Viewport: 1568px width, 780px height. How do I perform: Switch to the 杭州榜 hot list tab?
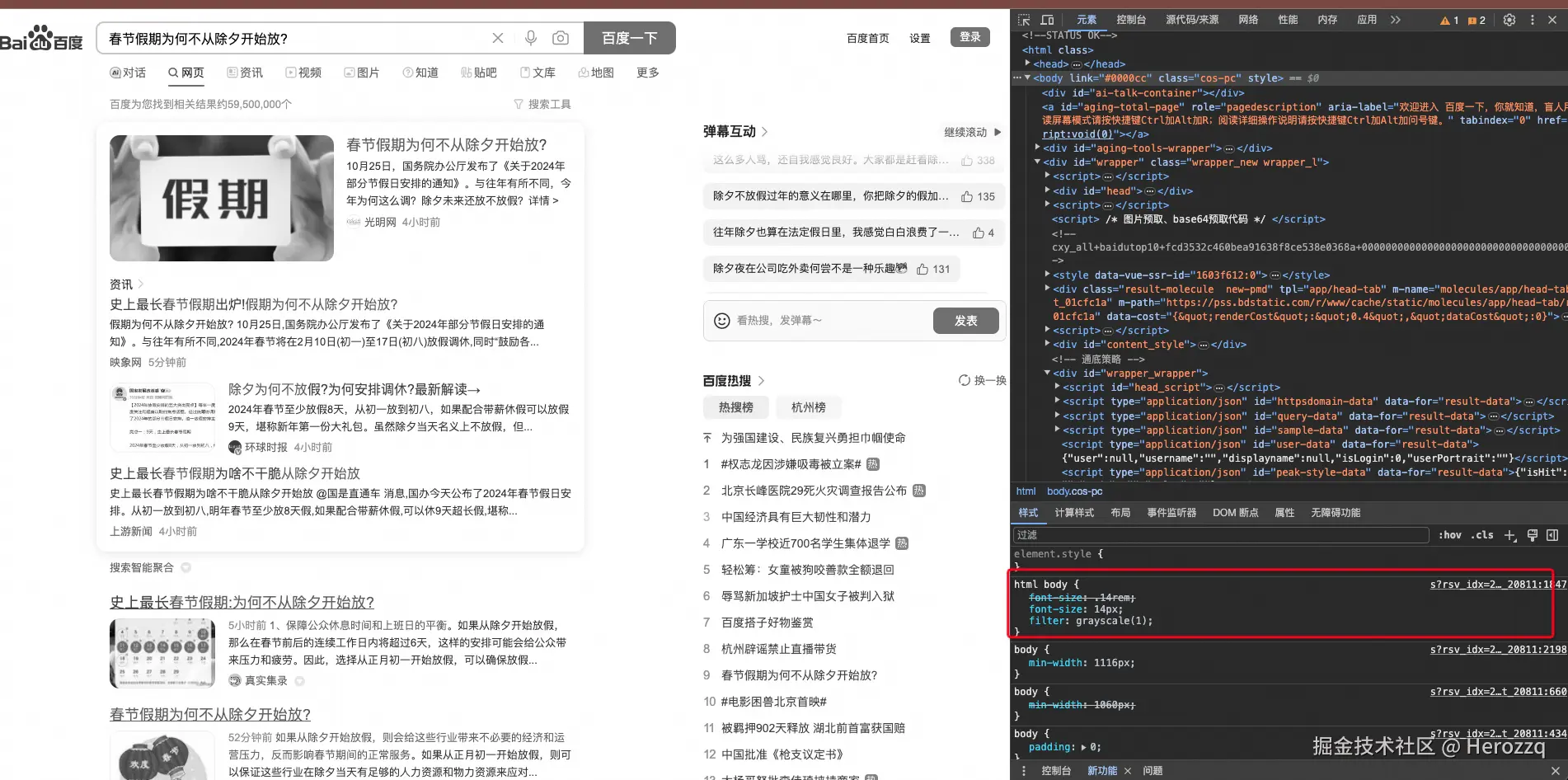click(809, 407)
